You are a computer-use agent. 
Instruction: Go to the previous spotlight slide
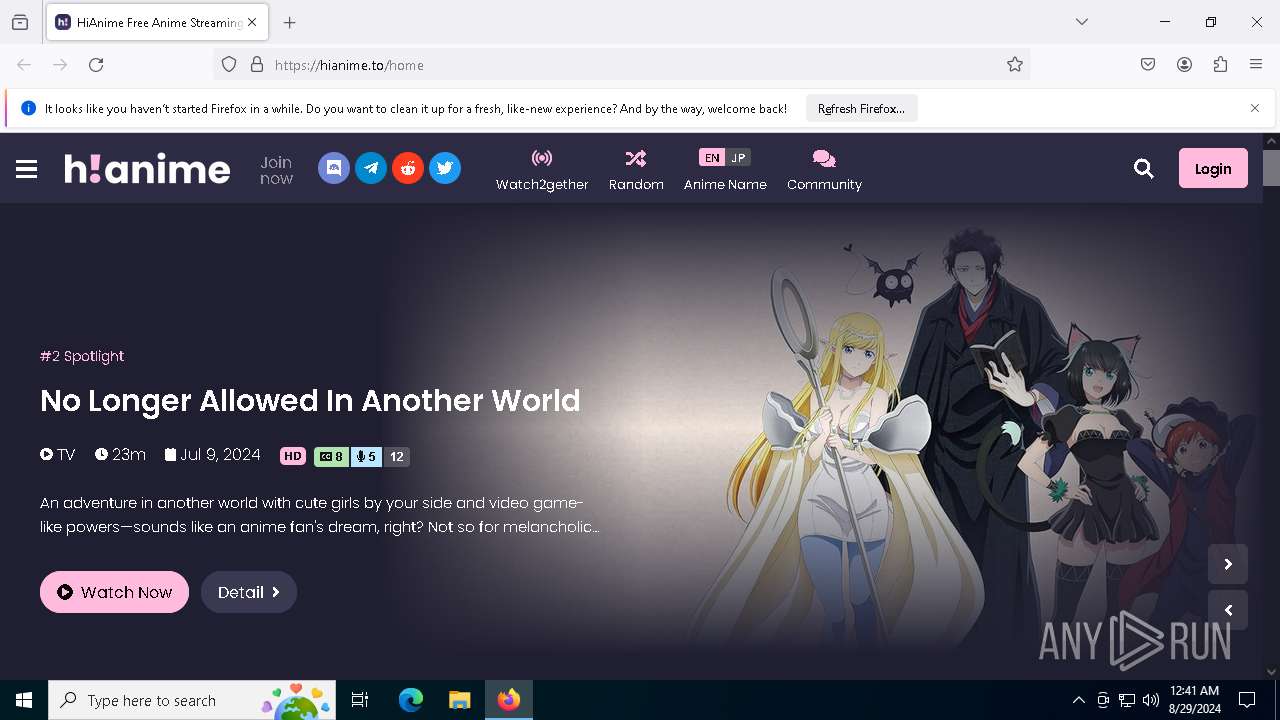pos(1228,610)
